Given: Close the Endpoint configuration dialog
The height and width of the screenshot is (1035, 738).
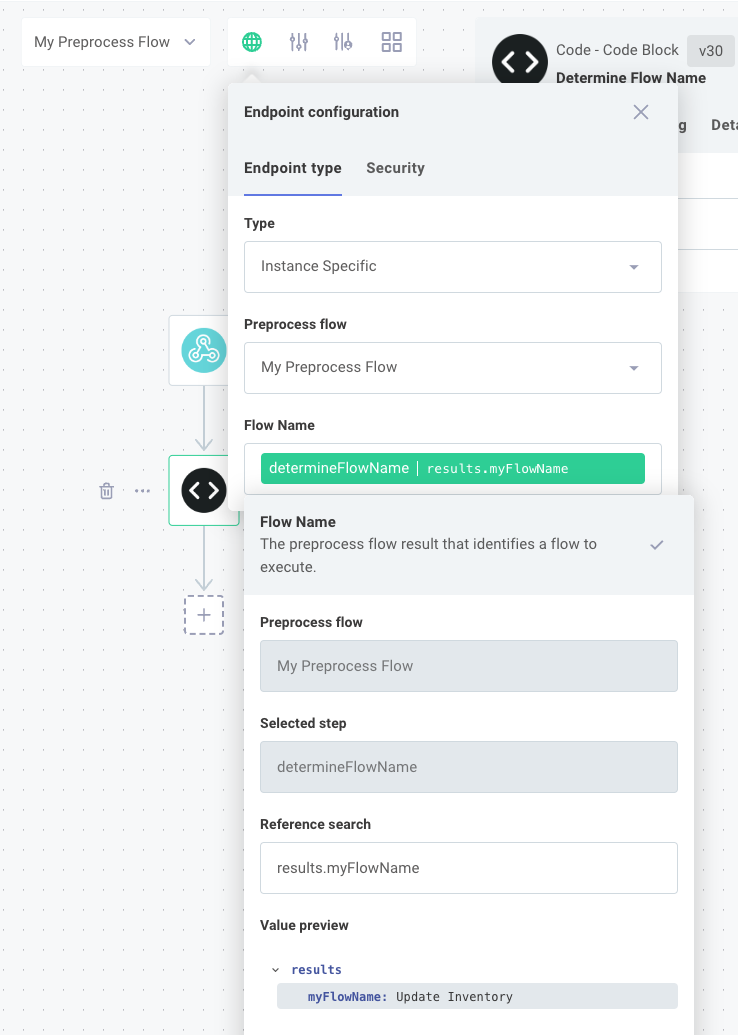Looking at the screenshot, I should point(640,112).
